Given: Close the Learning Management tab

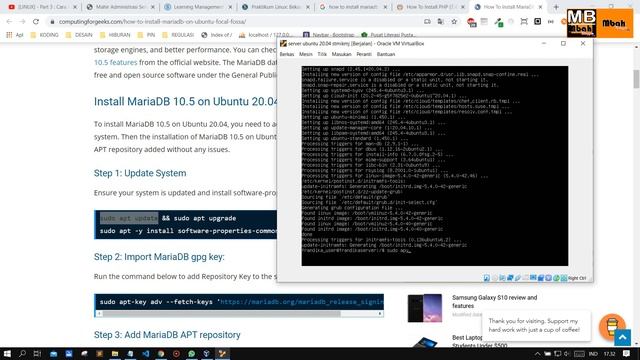Looking at the screenshot, I should coord(230,7).
